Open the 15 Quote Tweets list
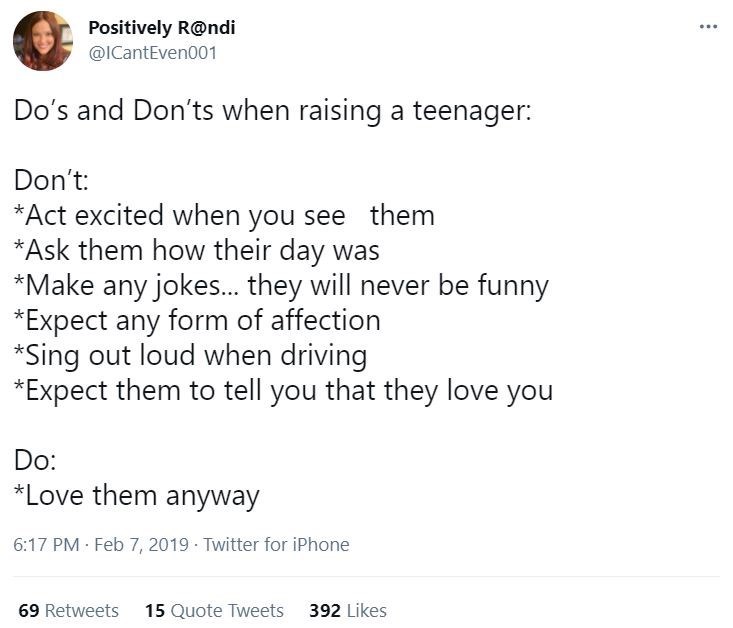Screen dimensions: 733x628 point(214,610)
